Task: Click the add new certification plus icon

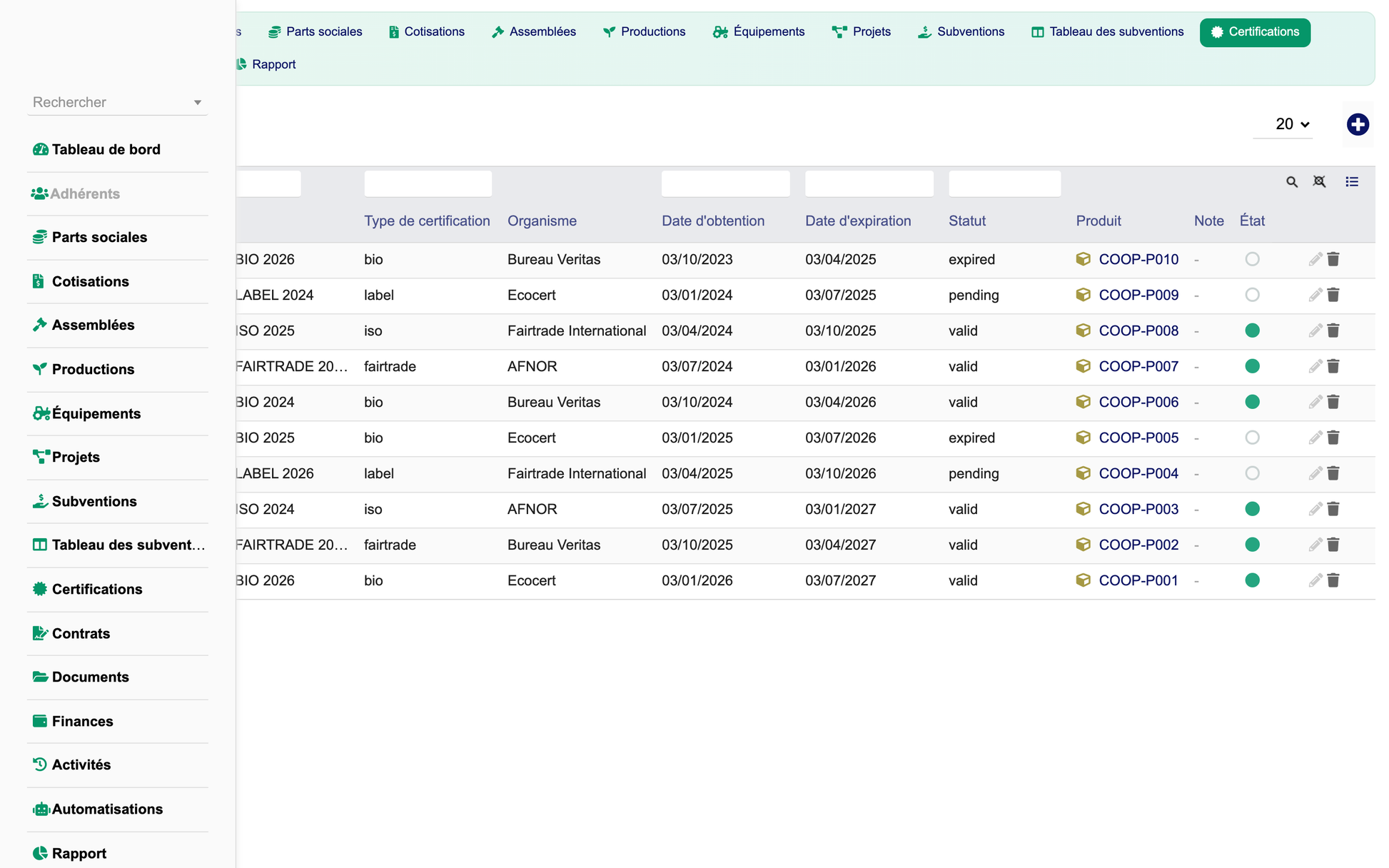Action: [x=1358, y=124]
